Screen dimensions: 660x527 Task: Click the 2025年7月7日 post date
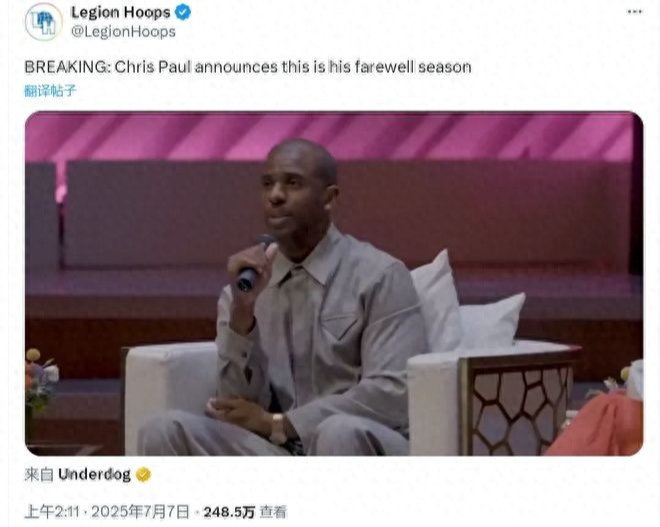click(140, 512)
